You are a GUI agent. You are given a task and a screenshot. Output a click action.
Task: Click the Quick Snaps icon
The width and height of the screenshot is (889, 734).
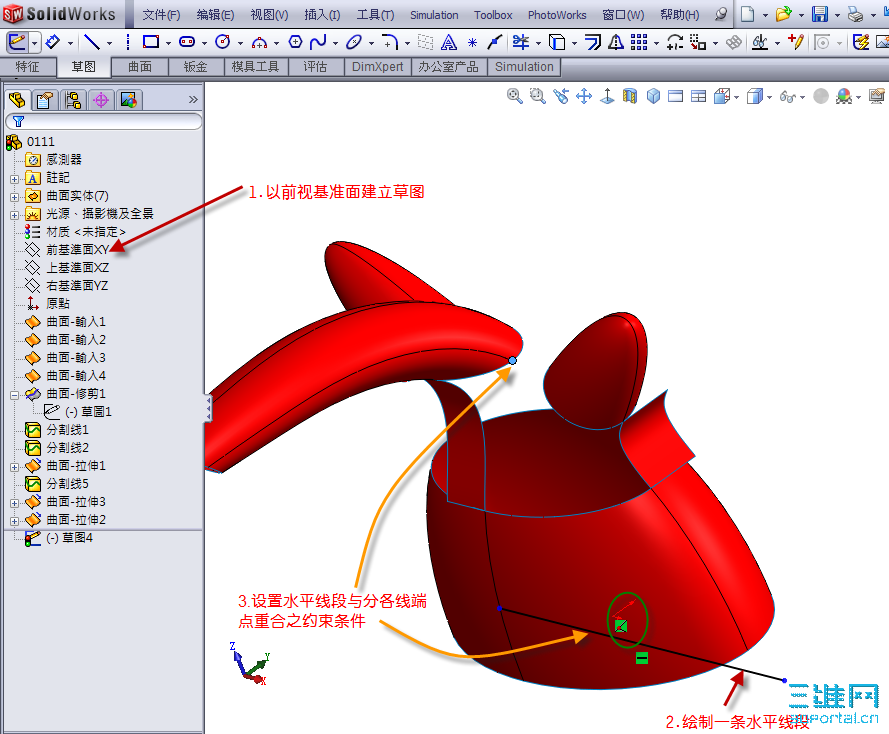822,42
